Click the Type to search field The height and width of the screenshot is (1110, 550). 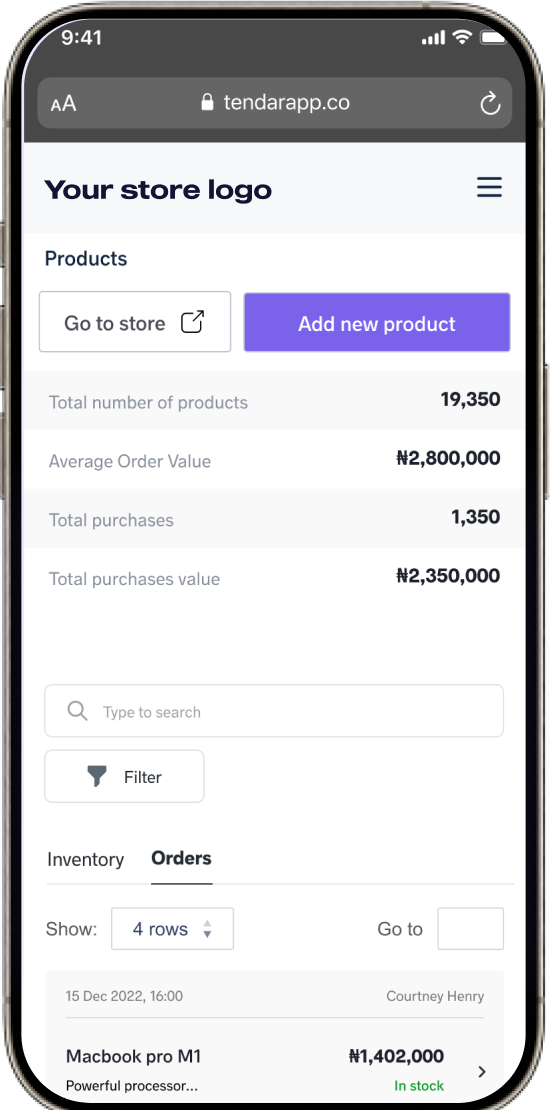(x=274, y=711)
